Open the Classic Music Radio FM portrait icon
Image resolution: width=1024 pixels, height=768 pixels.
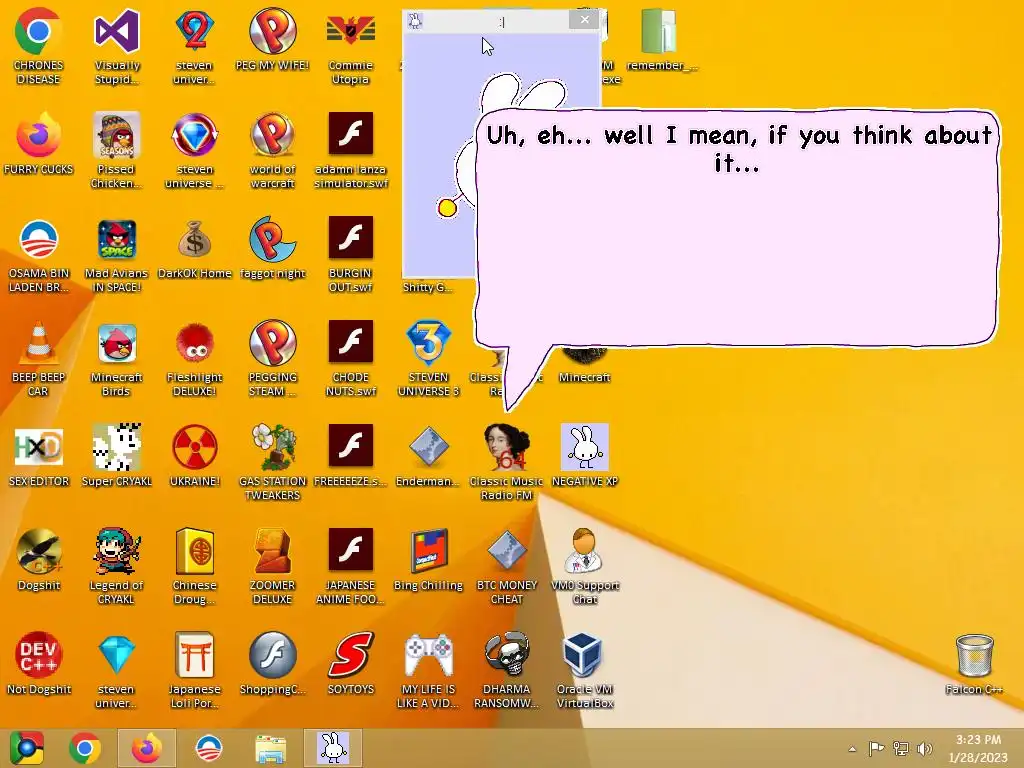[507, 447]
